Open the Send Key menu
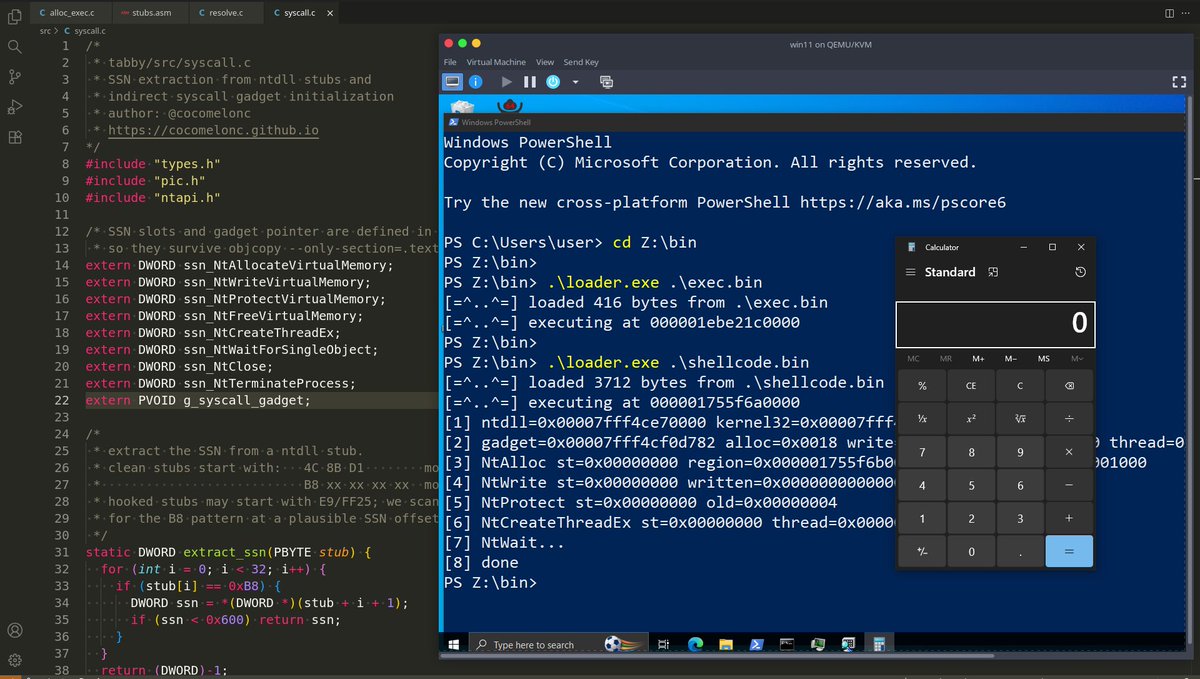The height and width of the screenshot is (679, 1200). click(581, 62)
